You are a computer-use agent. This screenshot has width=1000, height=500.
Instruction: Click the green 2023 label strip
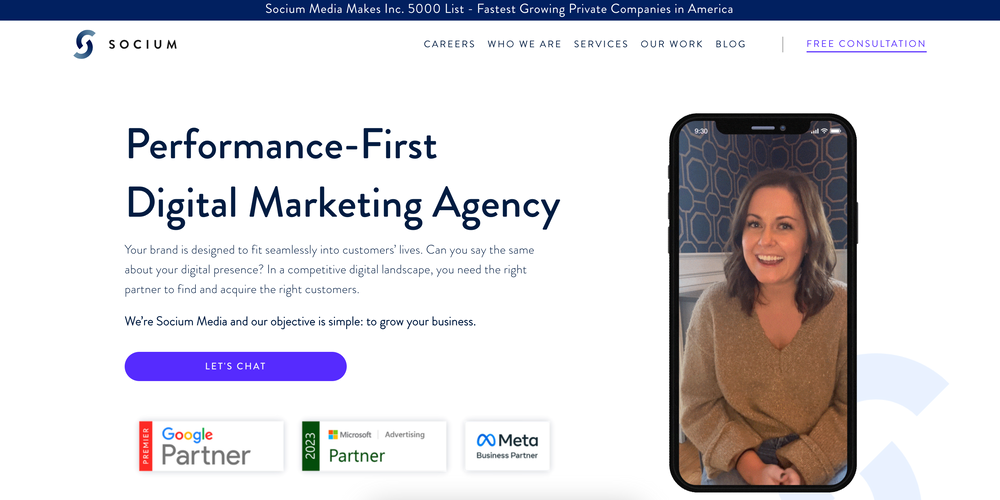click(x=310, y=446)
